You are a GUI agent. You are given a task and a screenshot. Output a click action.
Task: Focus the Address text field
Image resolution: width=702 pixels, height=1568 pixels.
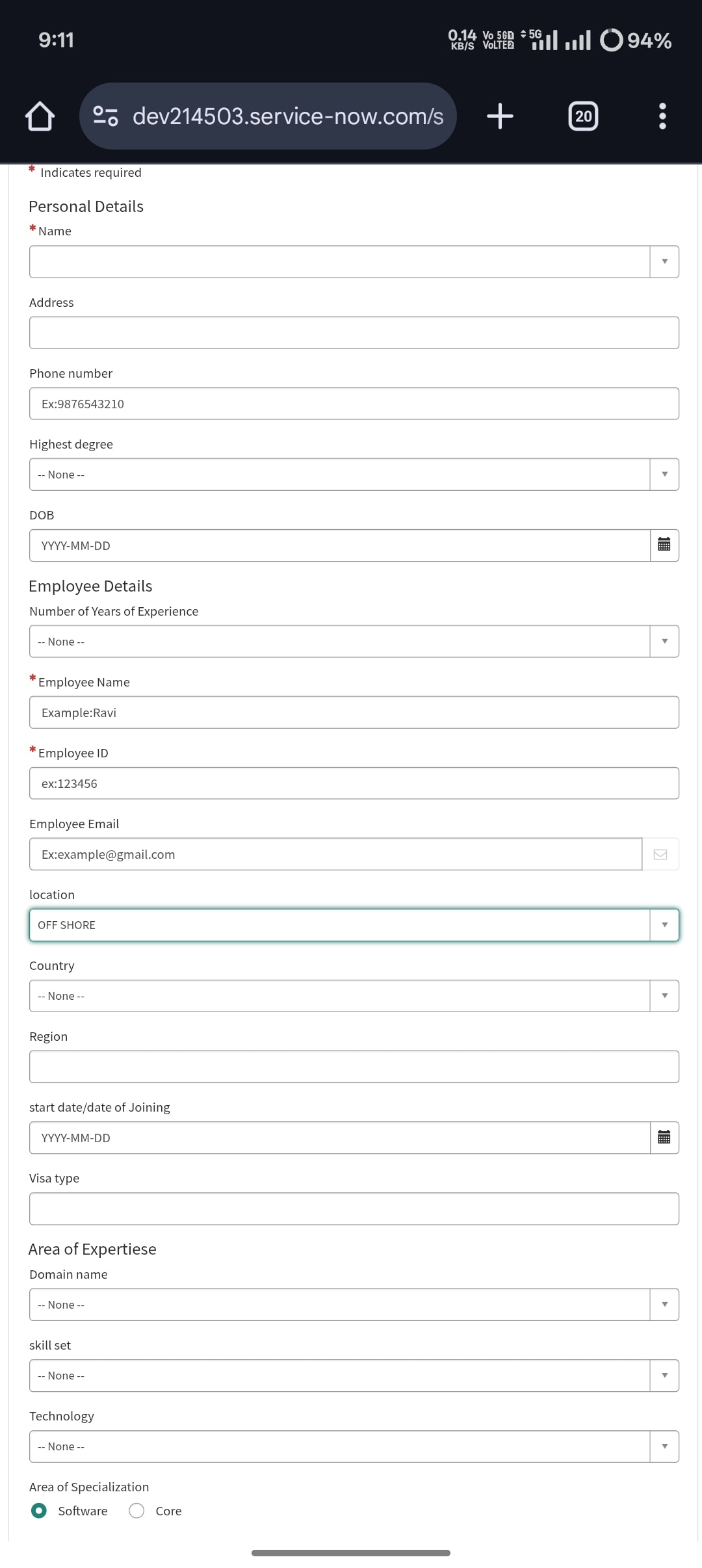coord(354,333)
